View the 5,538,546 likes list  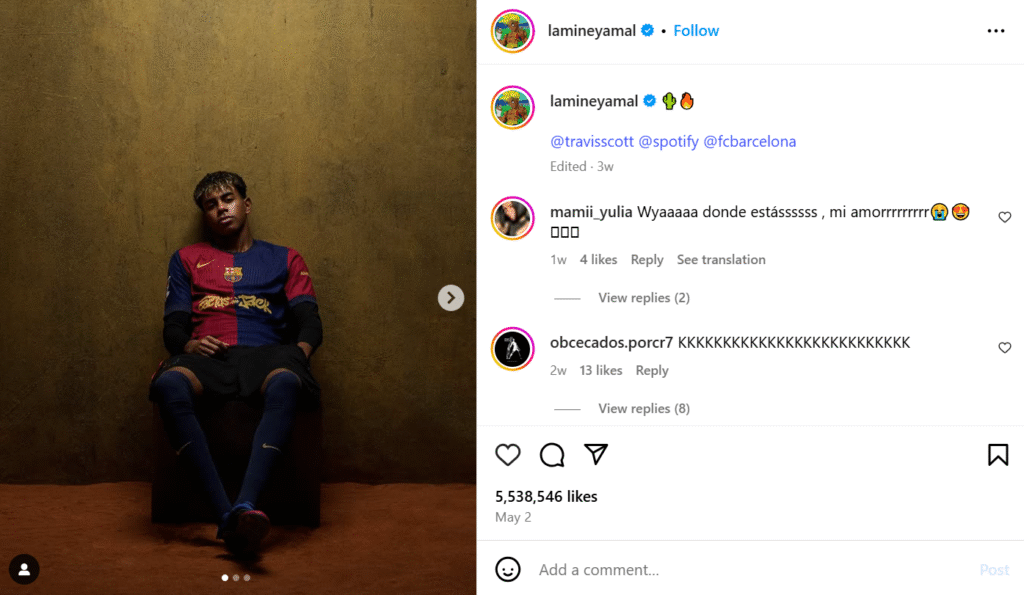[546, 496]
